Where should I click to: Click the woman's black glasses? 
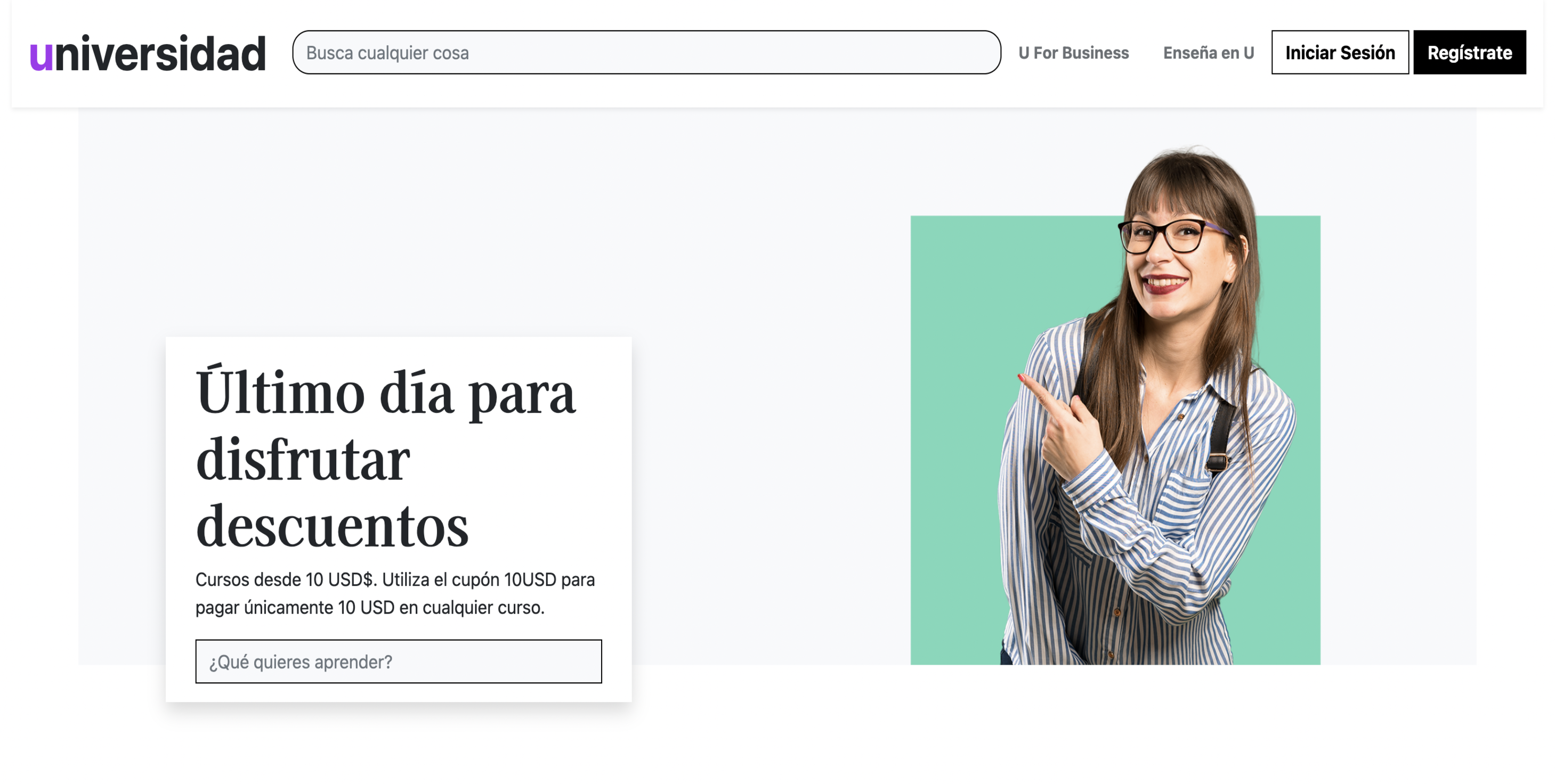(x=1168, y=234)
